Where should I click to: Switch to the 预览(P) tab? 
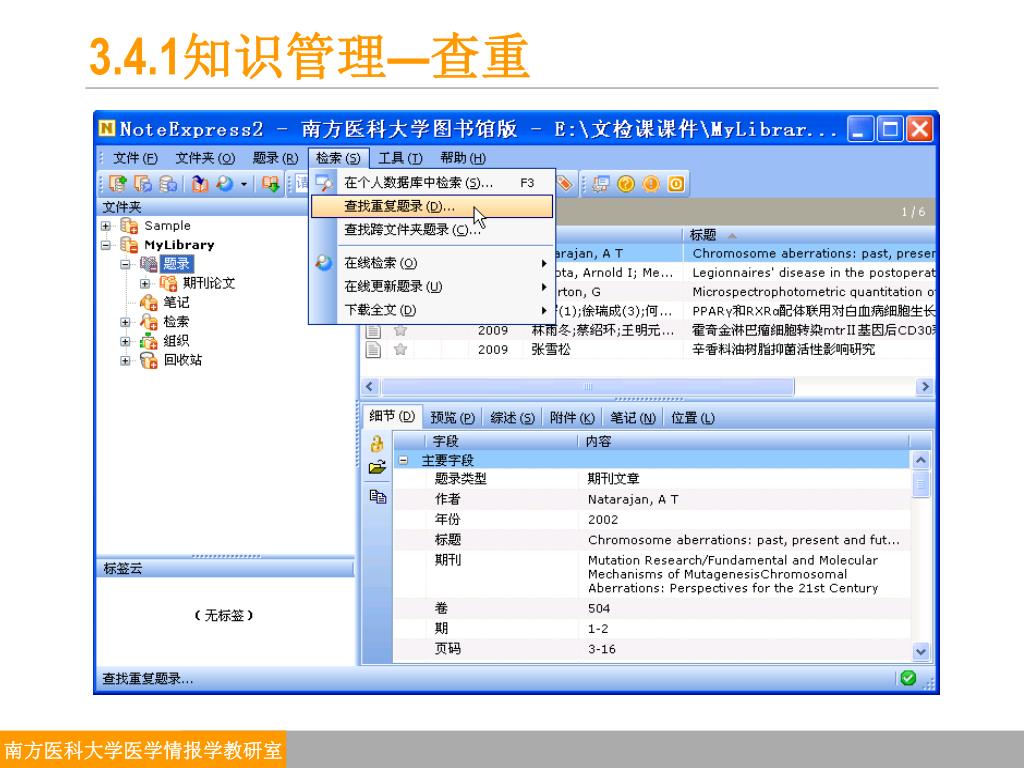click(453, 418)
